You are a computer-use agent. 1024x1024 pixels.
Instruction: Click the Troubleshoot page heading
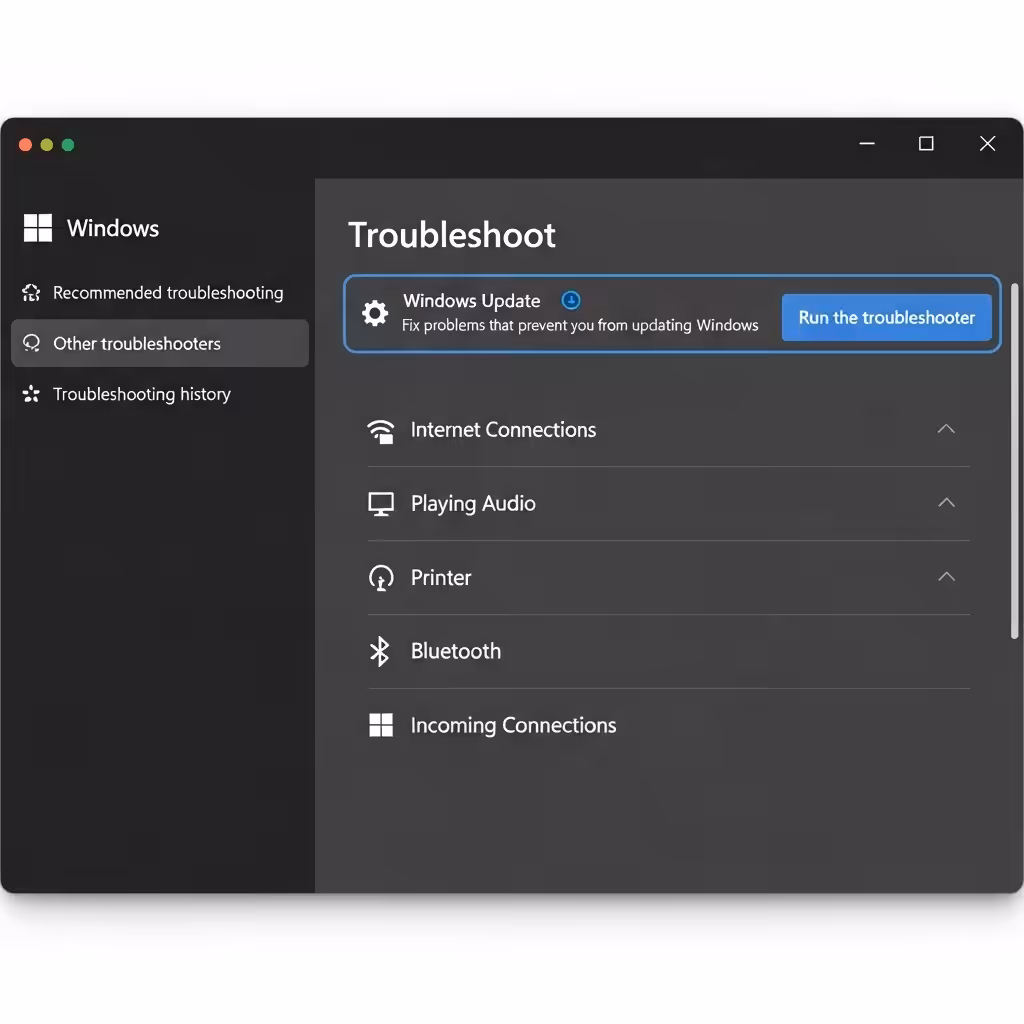pyautogui.click(x=452, y=235)
